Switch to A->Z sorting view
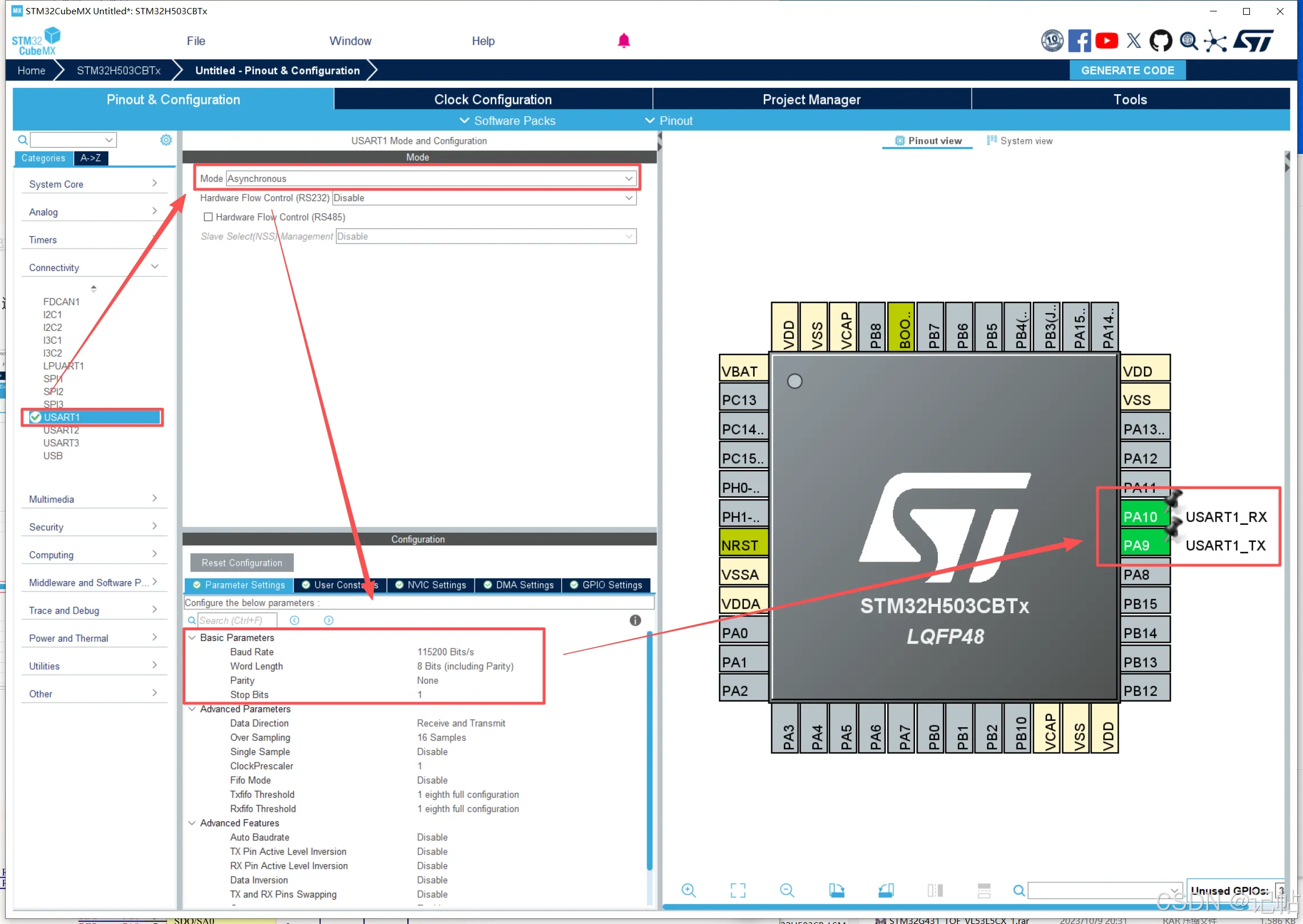The height and width of the screenshot is (924, 1303). point(91,158)
